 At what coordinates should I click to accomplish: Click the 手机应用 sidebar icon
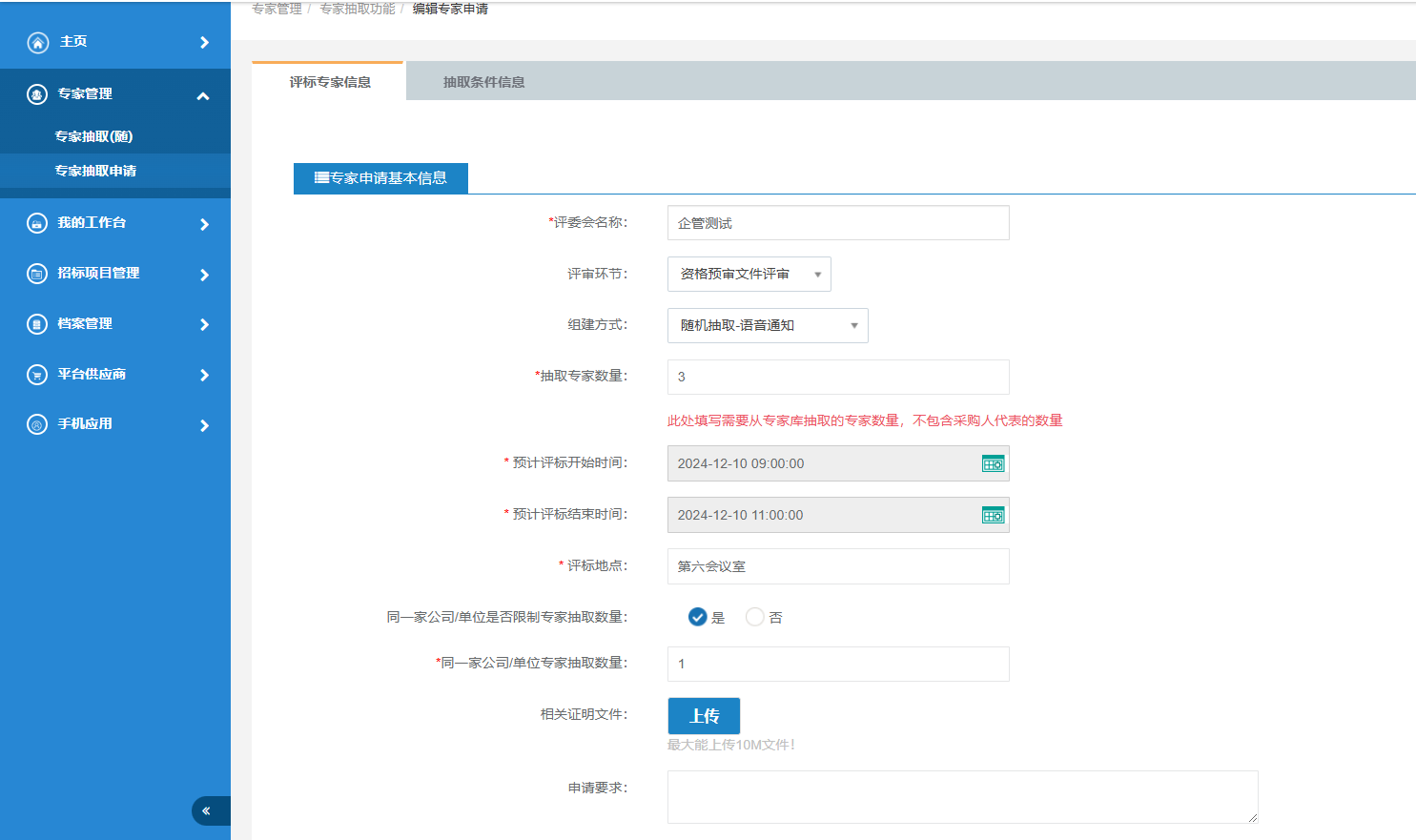pos(37,424)
